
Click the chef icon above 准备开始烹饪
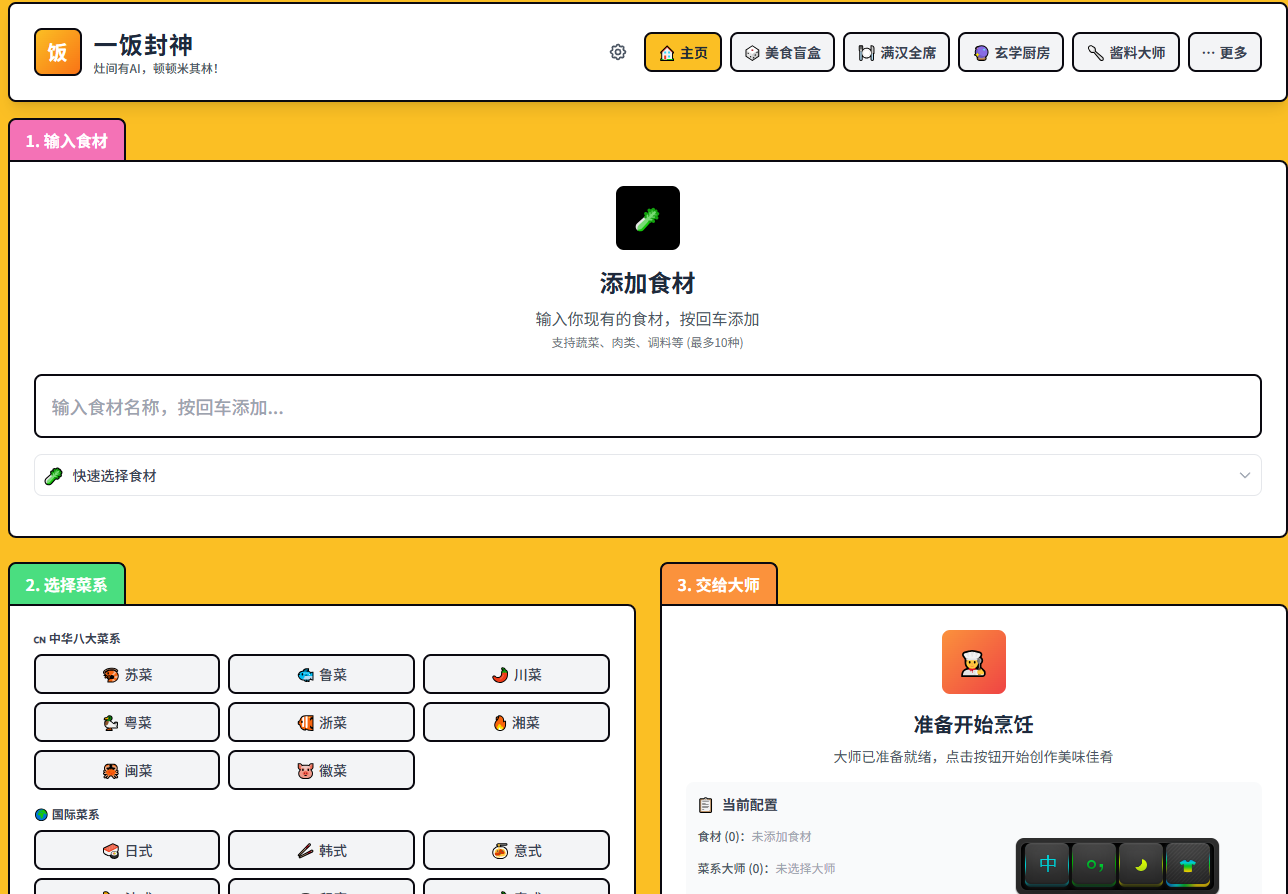pos(973,662)
